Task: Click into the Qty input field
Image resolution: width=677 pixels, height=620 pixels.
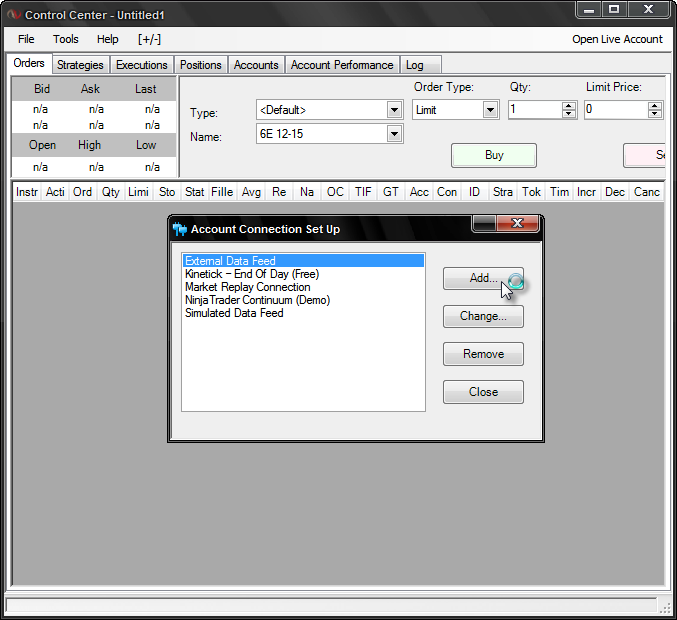Action: (535, 110)
